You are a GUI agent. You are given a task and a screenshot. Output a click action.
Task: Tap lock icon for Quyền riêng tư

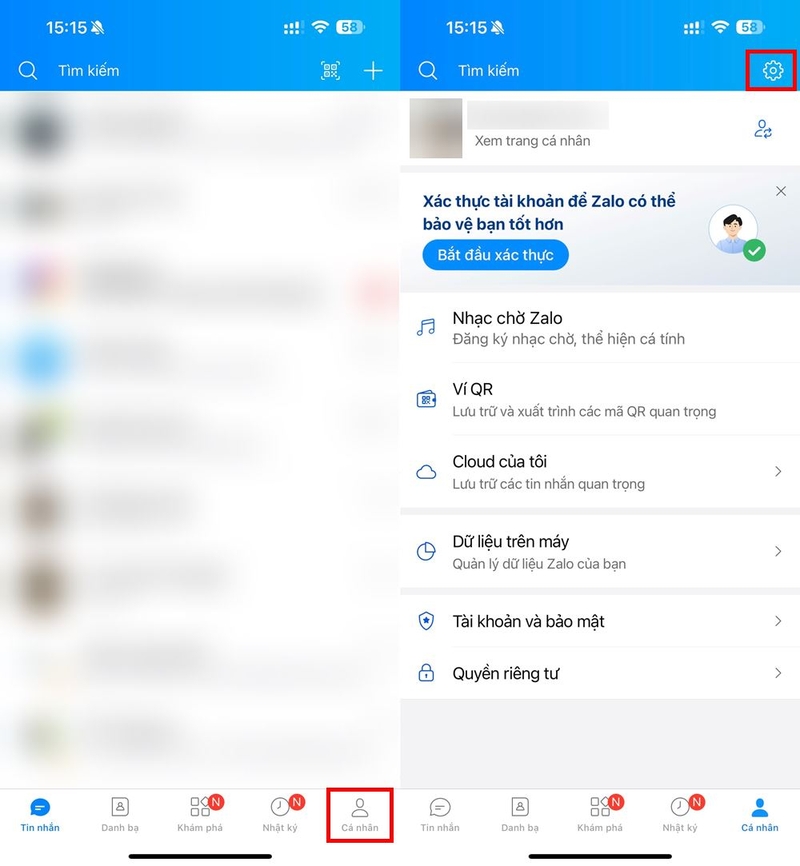coord(426,673)
